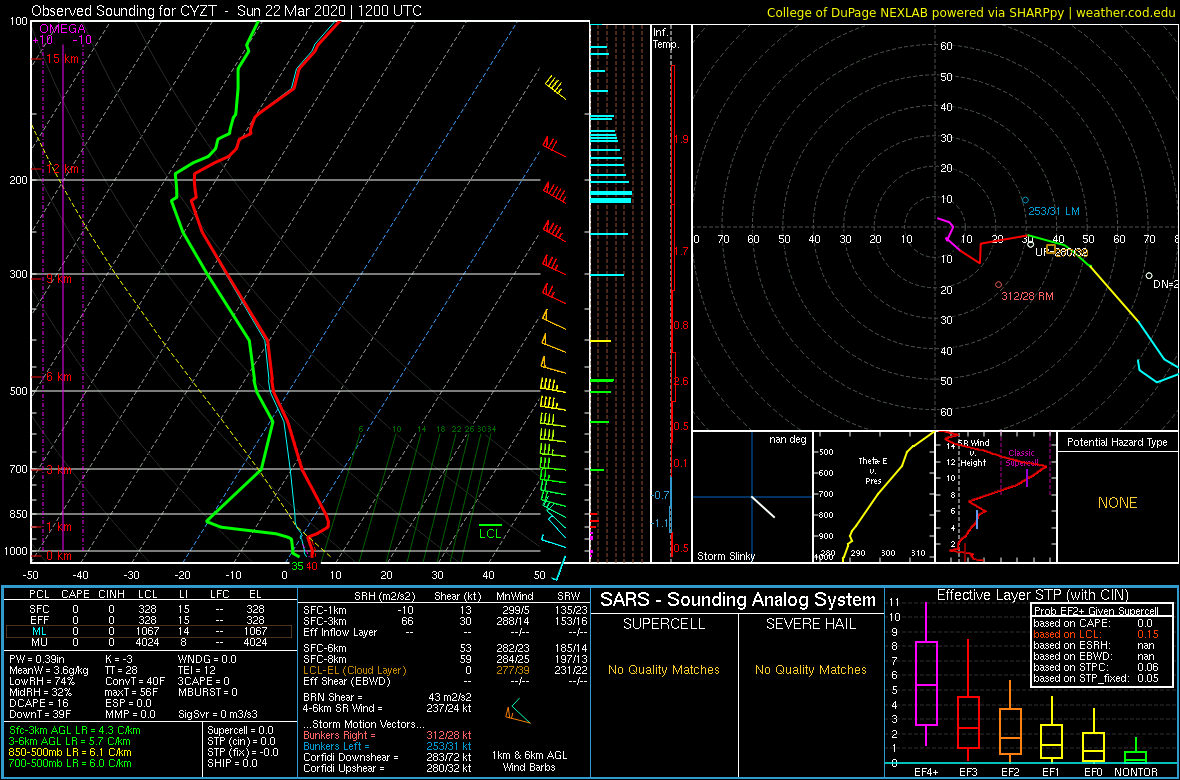This screenshot has height=780, width=1180.
Task: Click the red surface temperature value 40
Action: 312,566
